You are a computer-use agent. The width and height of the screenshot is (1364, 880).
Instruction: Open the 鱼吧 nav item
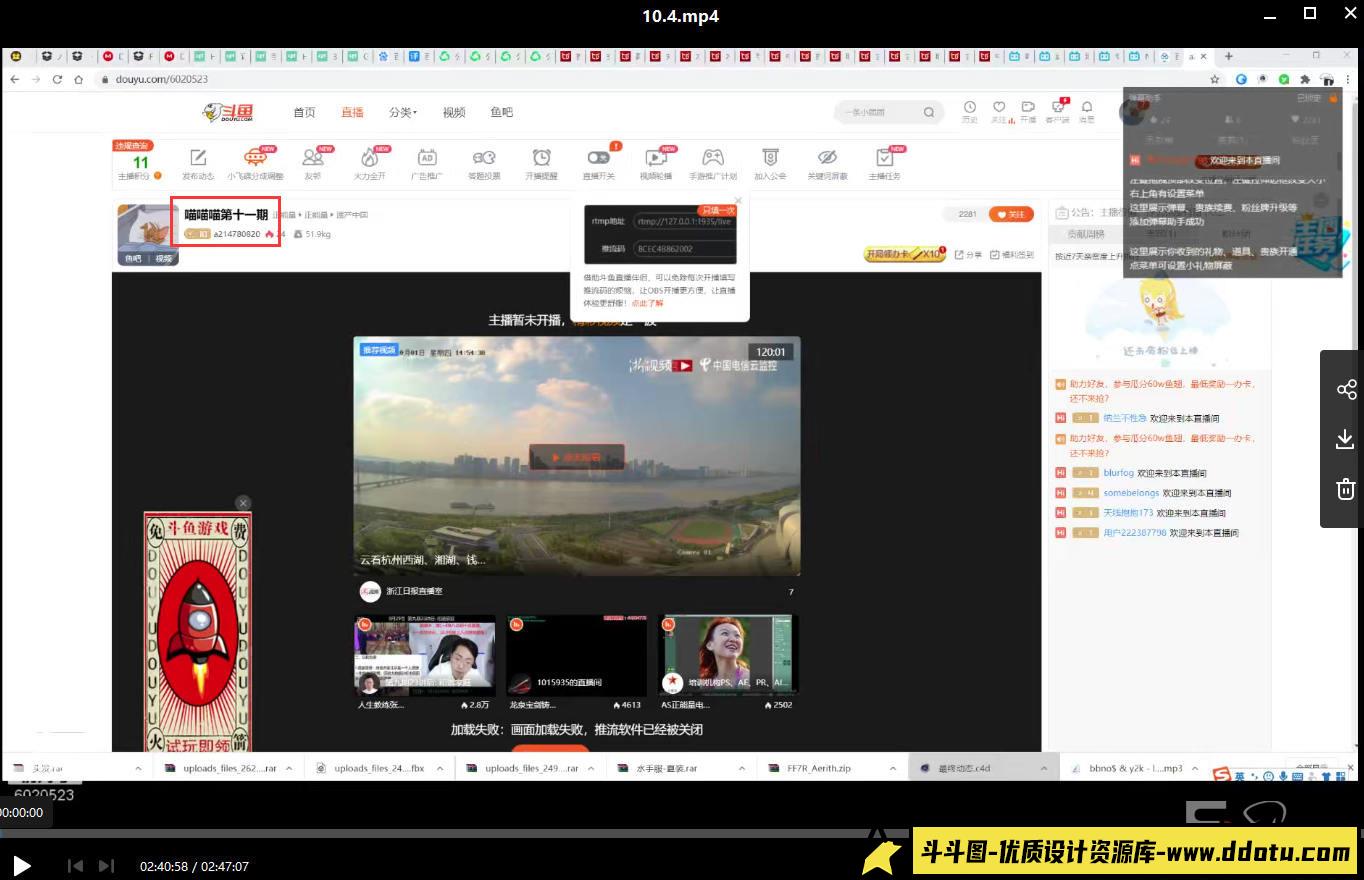pyautogui.click(x=502, y=112)
